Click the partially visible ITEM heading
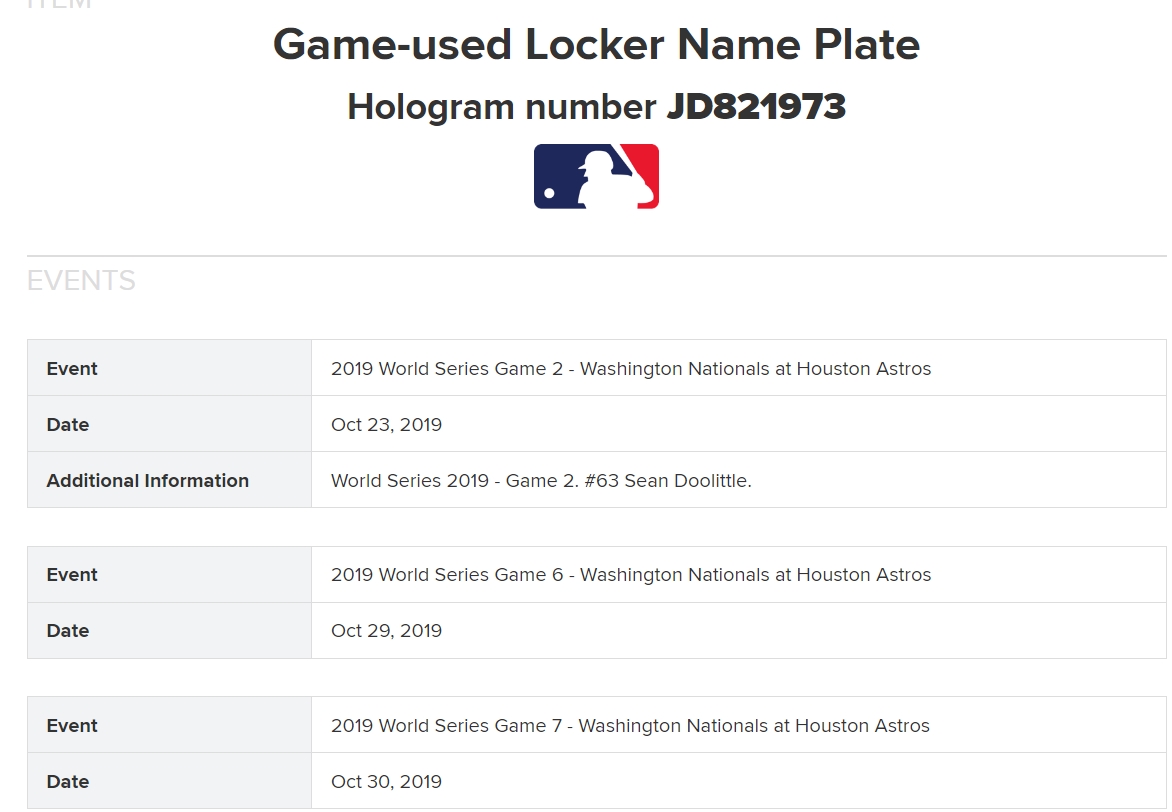The image size is (1172, 812). [59, 4]
